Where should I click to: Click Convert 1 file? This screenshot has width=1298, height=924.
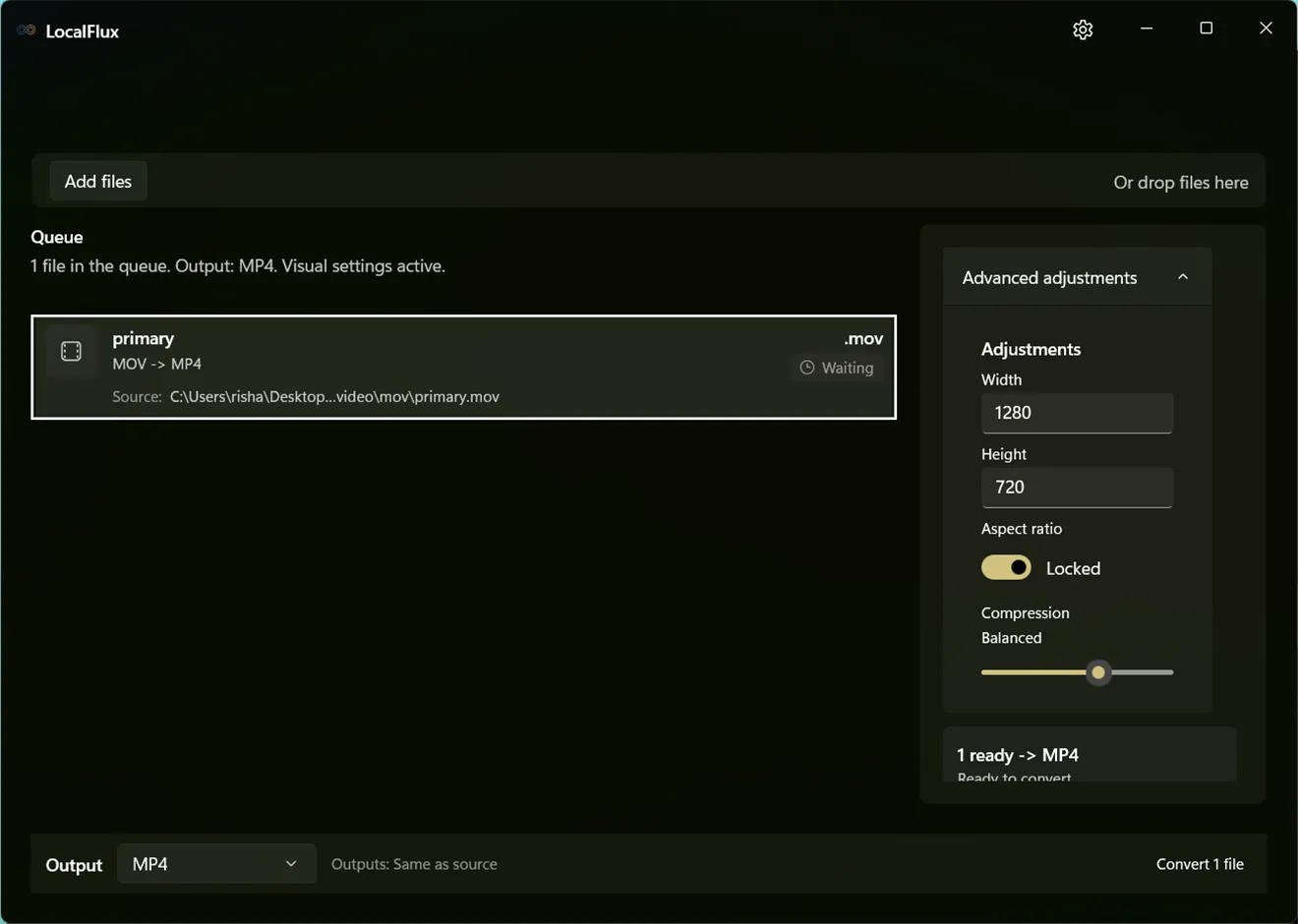coord(1200,864)
